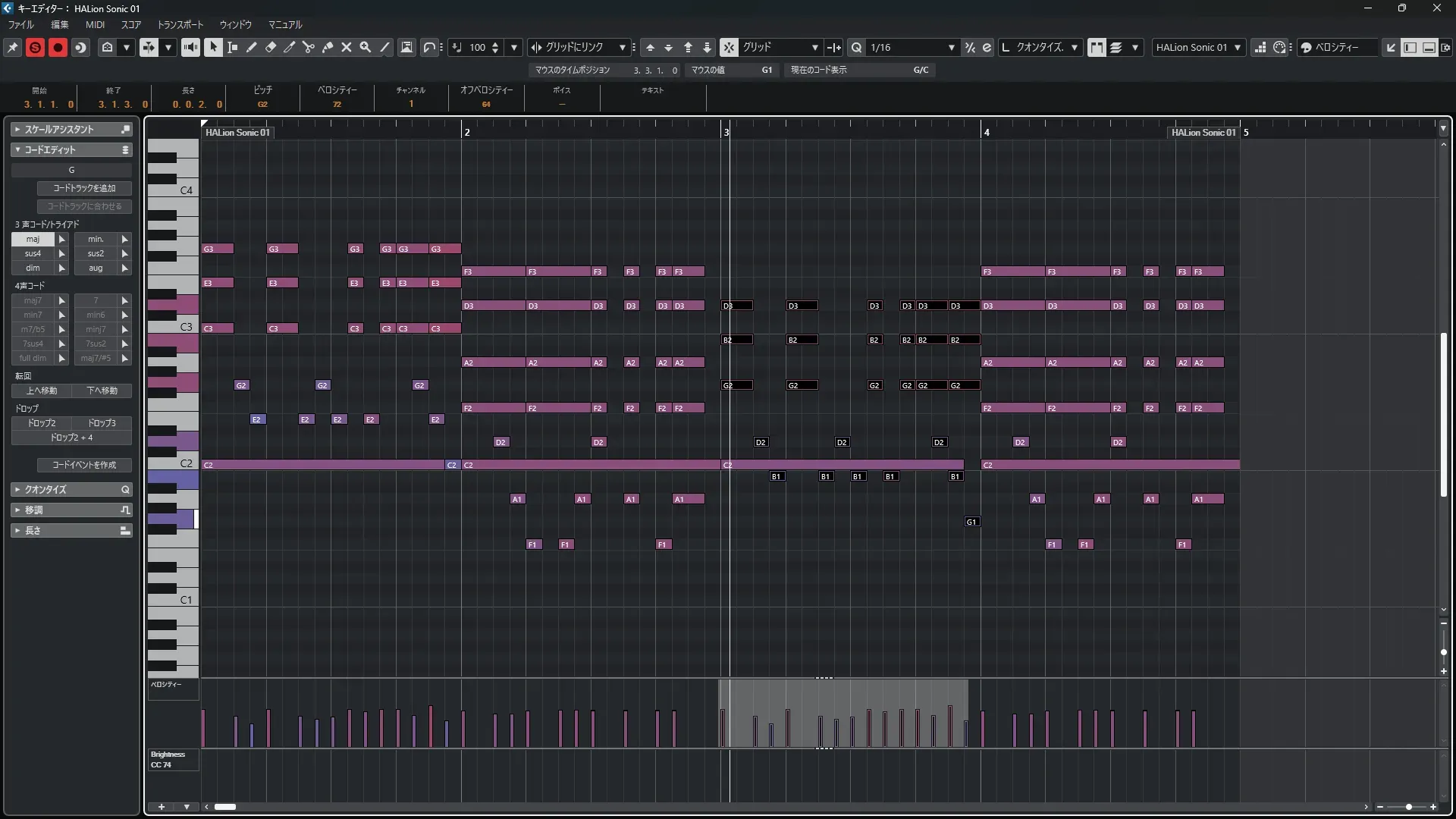1456x819 pixels.
Task: Toggle acoustic feedback speaker button
Action: coord(190,47)
